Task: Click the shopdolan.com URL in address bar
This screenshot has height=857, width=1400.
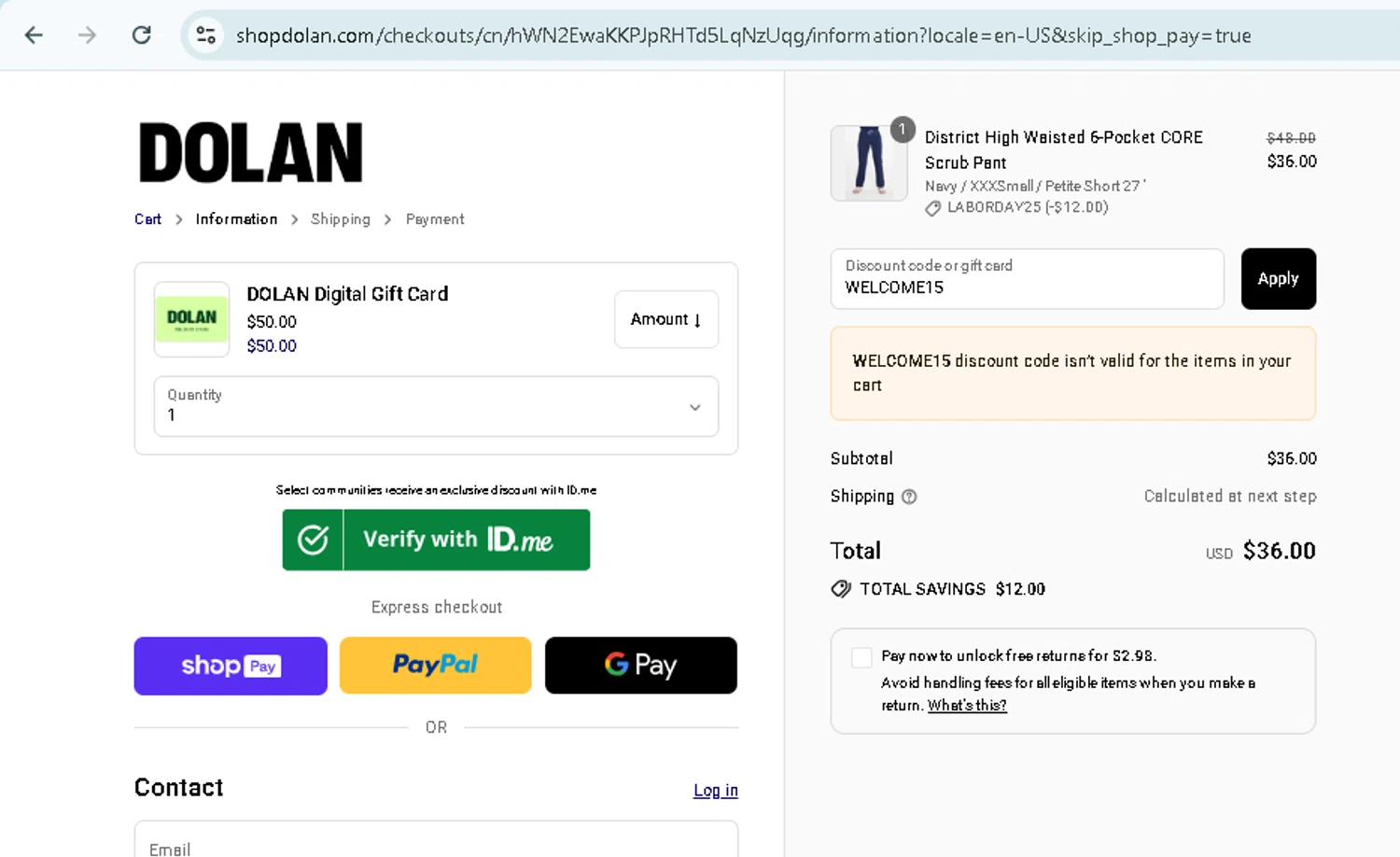Action: (x=743, y=35)
